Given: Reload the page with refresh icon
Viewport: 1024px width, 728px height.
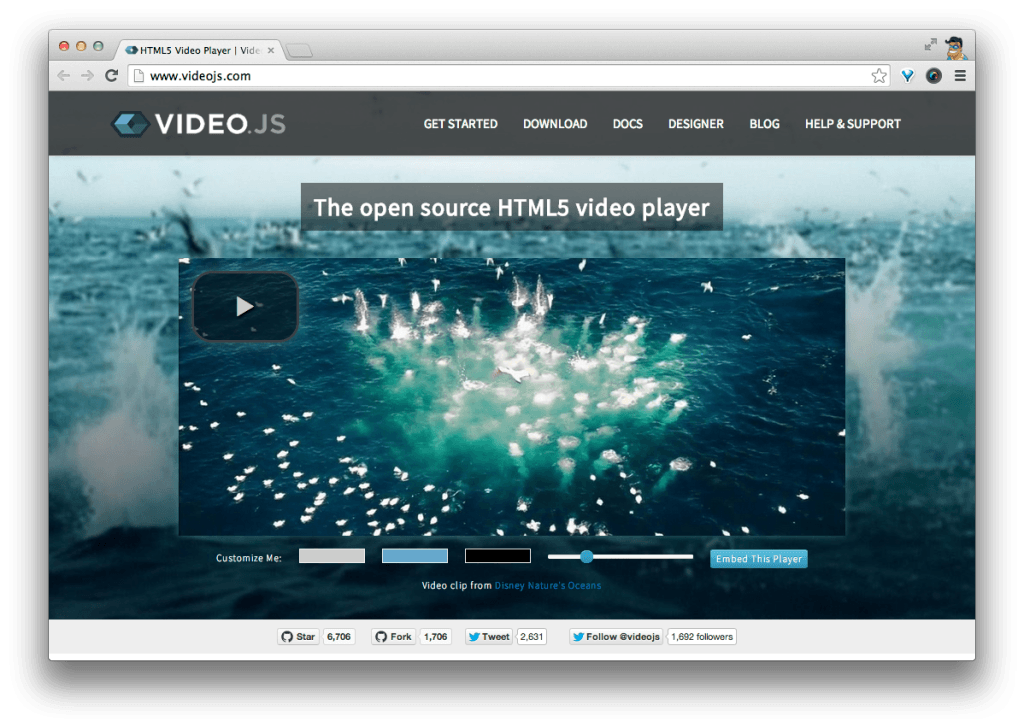Looking at the screenshot, I should [112, 76].
